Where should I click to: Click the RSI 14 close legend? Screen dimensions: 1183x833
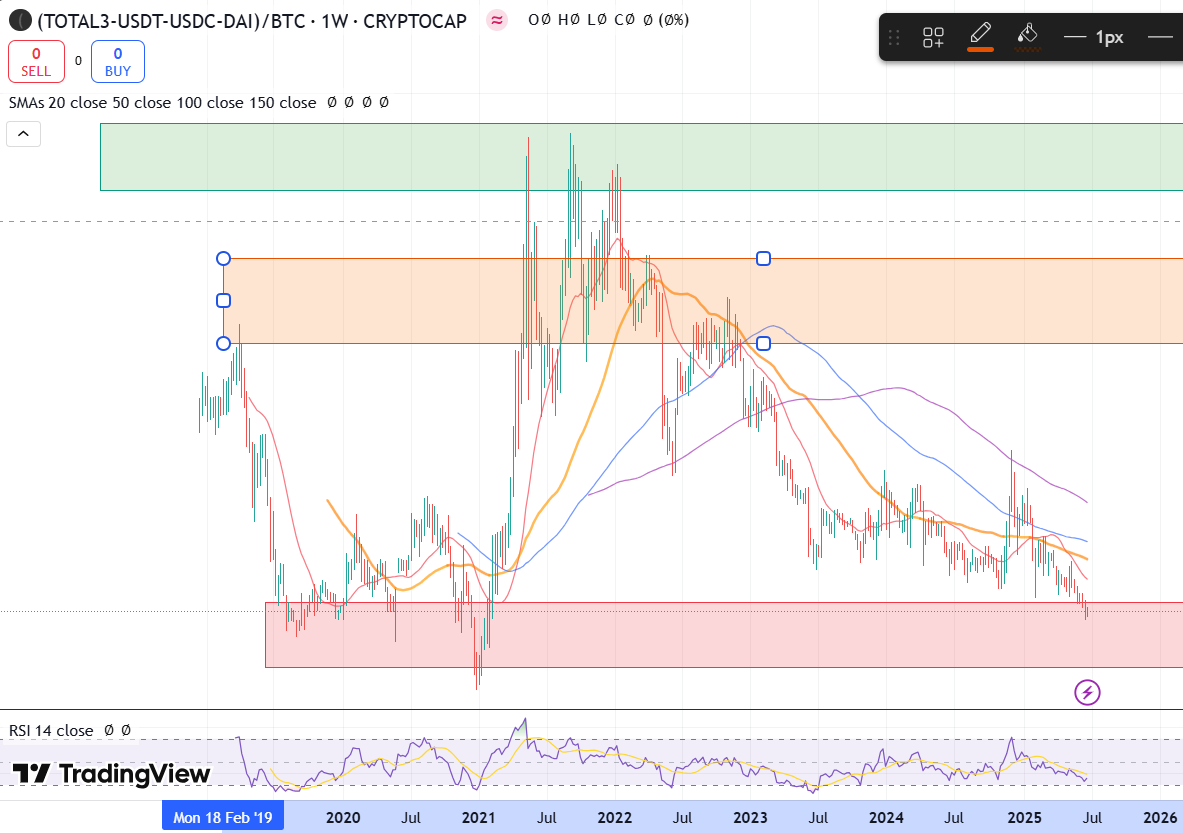point(51,730)
